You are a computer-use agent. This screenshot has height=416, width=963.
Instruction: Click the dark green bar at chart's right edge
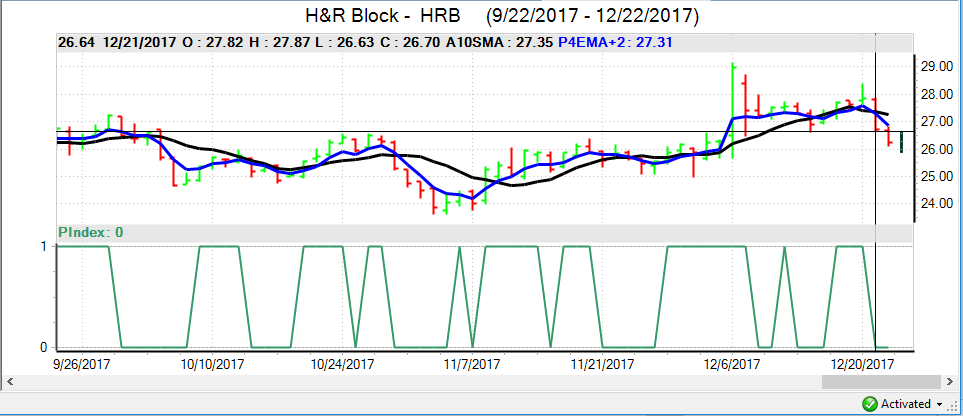coord(901,142)
